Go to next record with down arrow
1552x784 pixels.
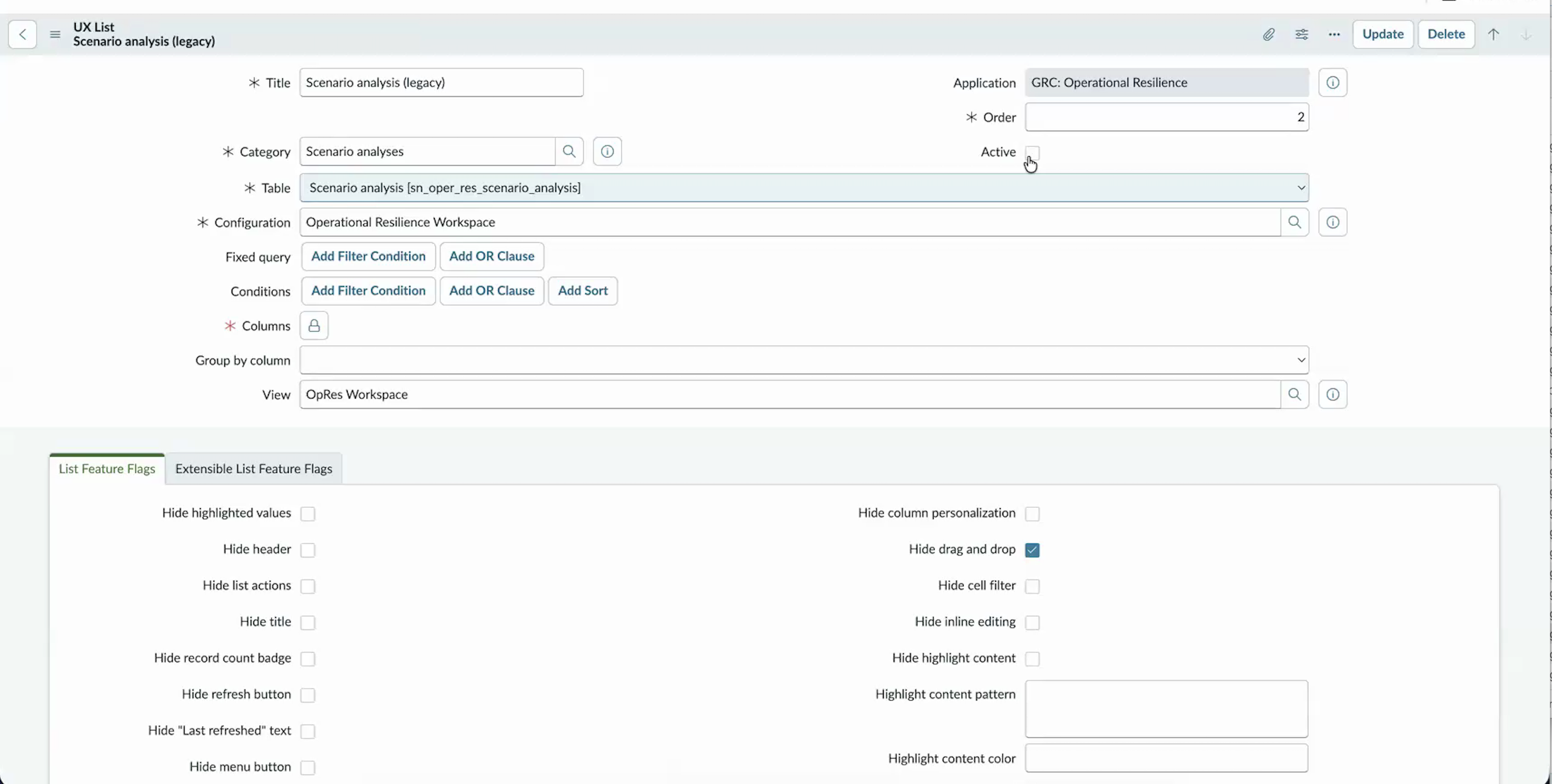(x=1526, y=35)
